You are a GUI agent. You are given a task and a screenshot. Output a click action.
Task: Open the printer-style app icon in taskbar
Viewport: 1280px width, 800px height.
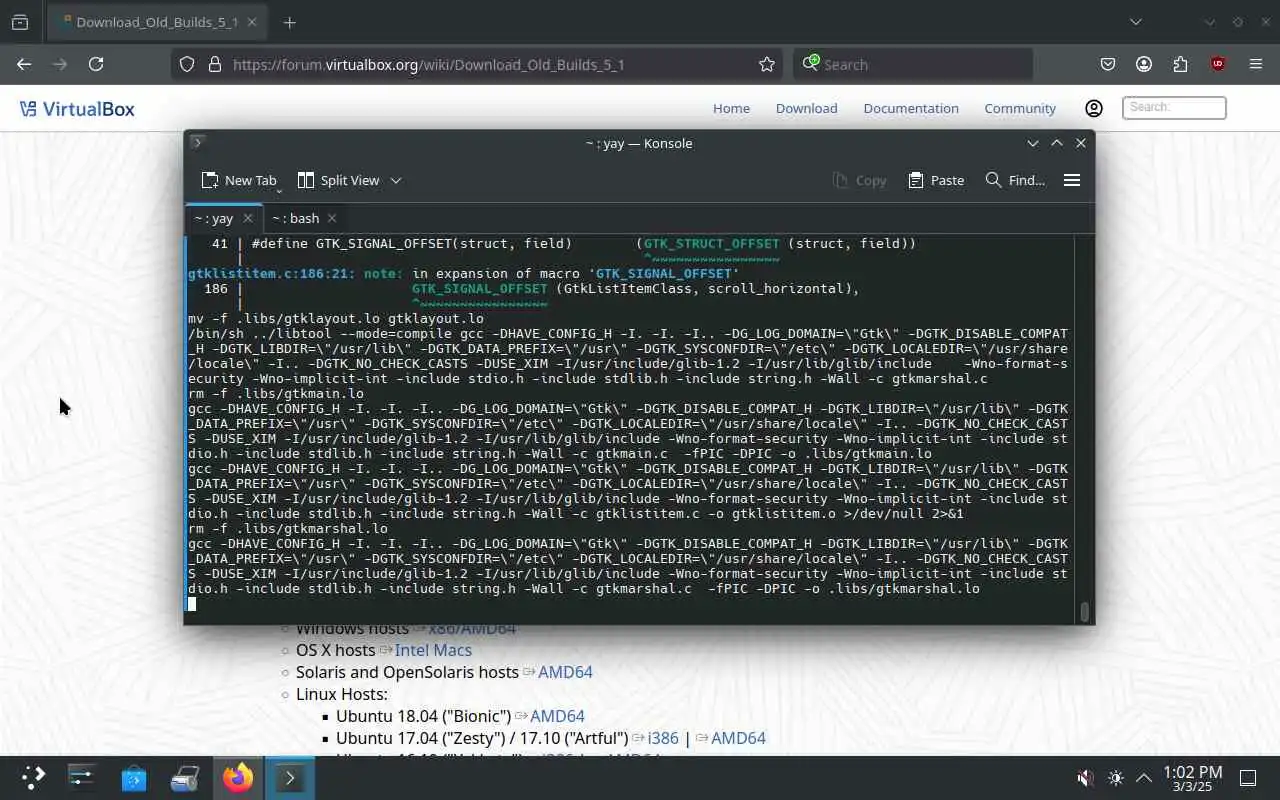click(186, 777)
